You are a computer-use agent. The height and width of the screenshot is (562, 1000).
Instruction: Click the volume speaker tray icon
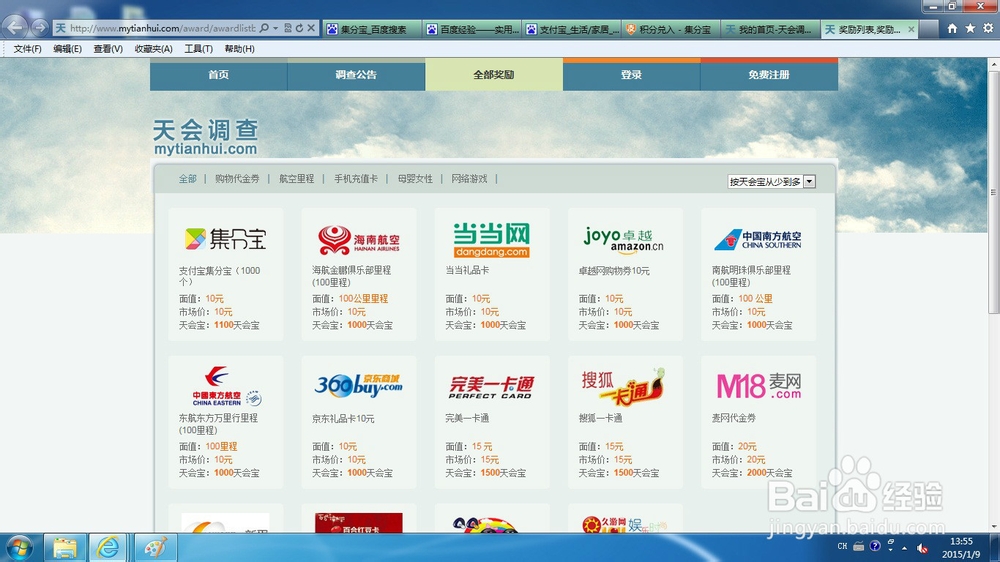922,547
